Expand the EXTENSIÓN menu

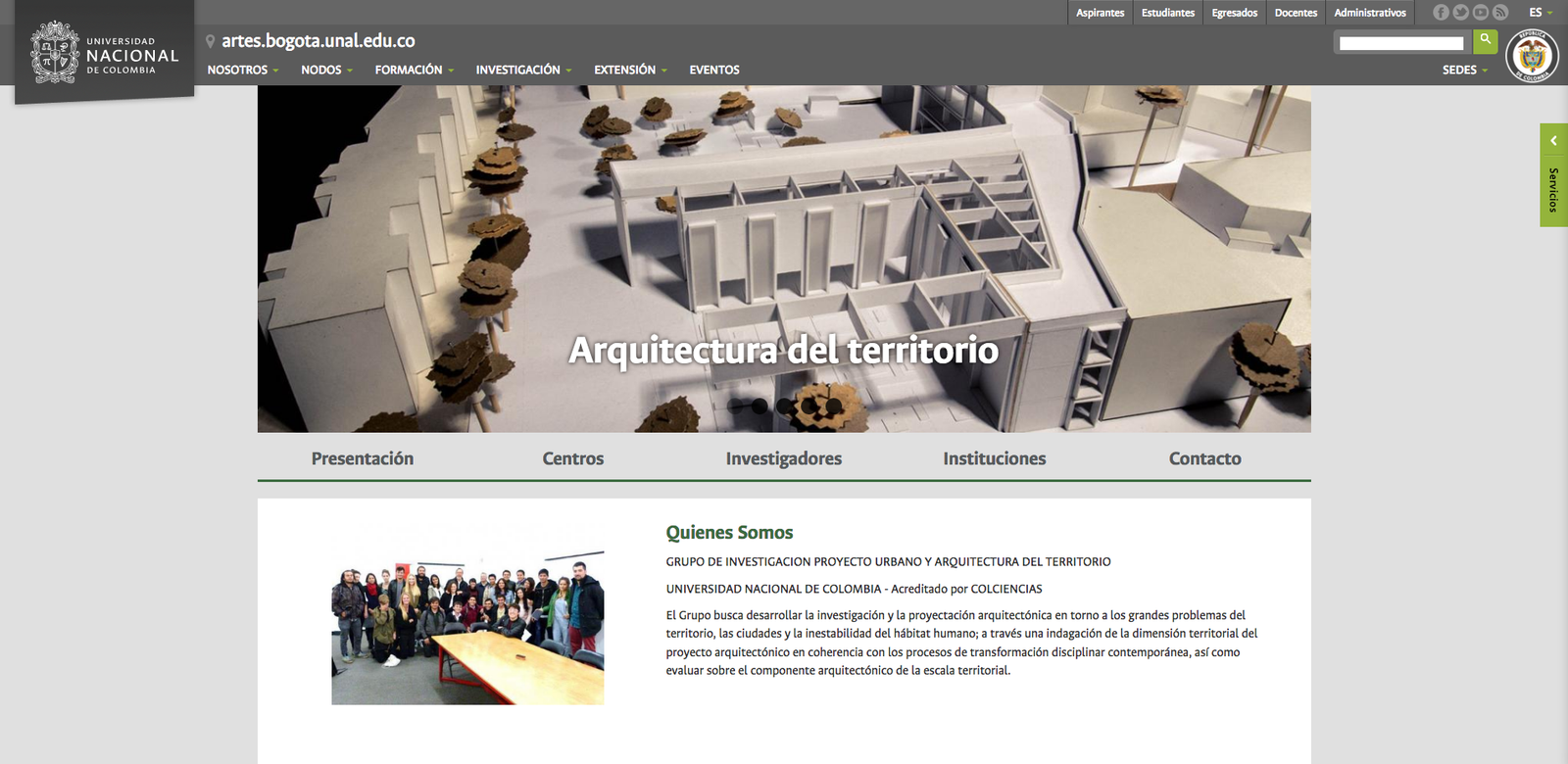pos(630,70)
